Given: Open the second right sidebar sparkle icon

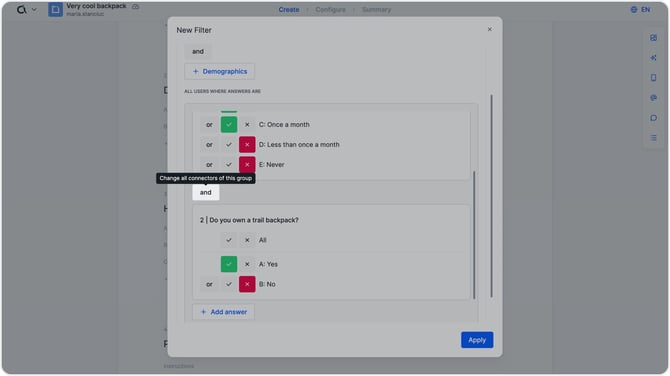Looking at the screenshot, I should click(x=653, y=58).
